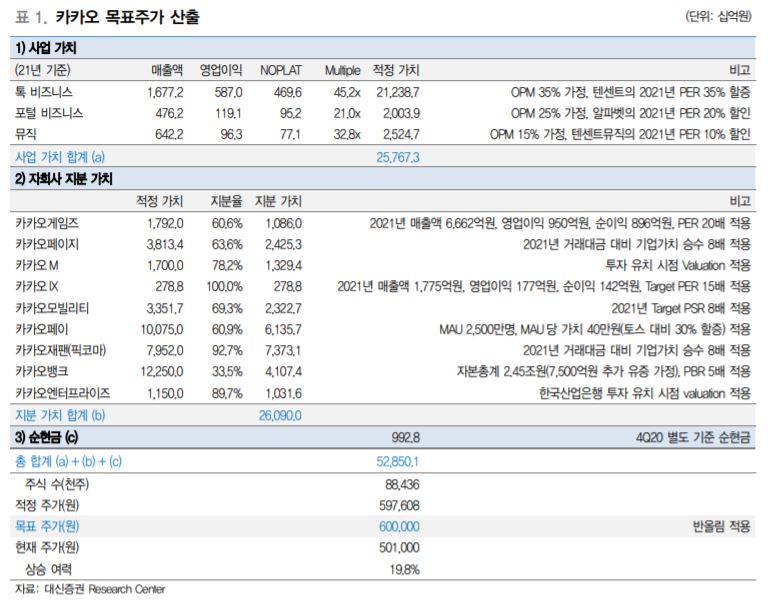Image resolution: width=773 pixels, height=605 pixels.
Task: Click the note '반올림 적용'
Action: [x=721, y=527]
